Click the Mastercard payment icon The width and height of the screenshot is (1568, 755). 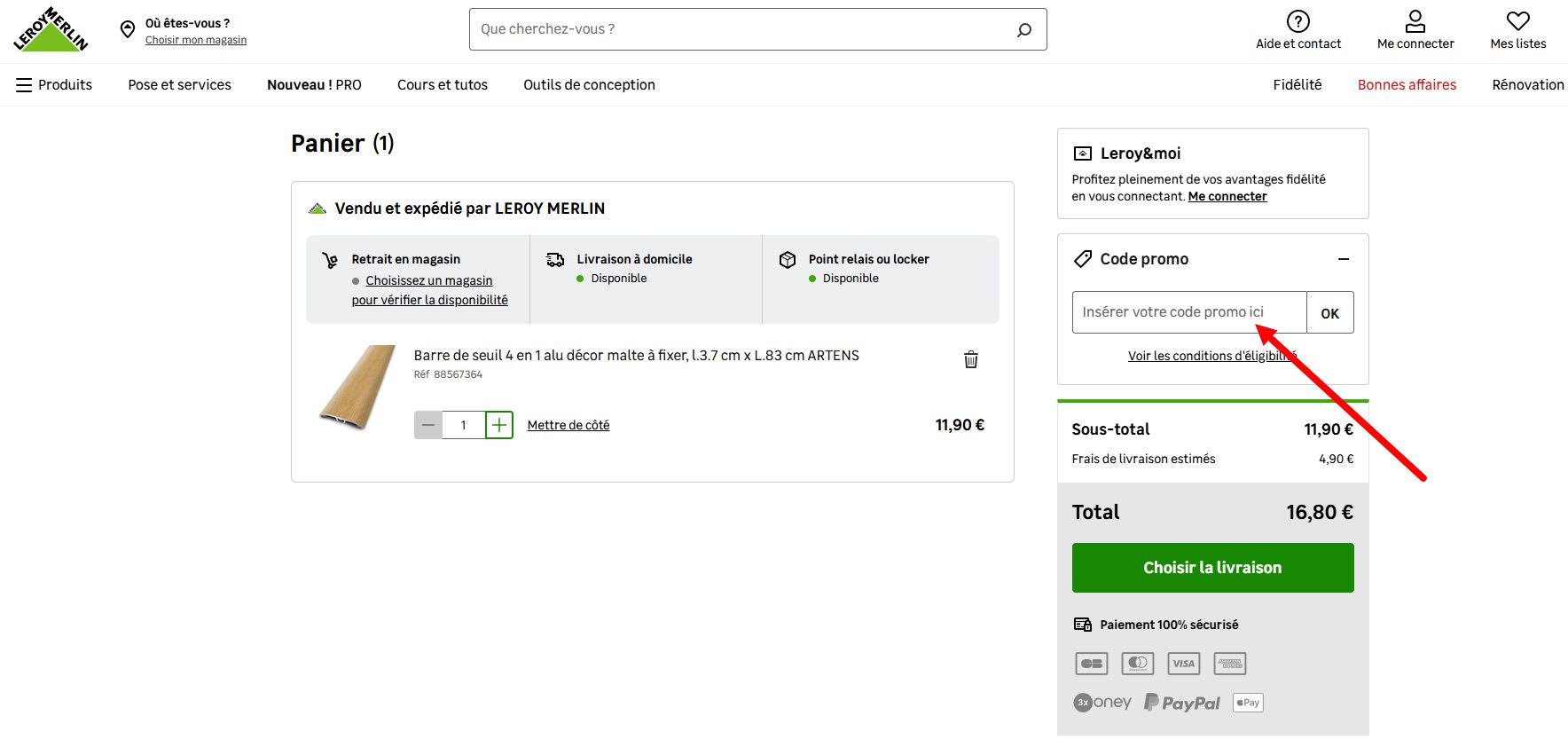click(1138, 664)
